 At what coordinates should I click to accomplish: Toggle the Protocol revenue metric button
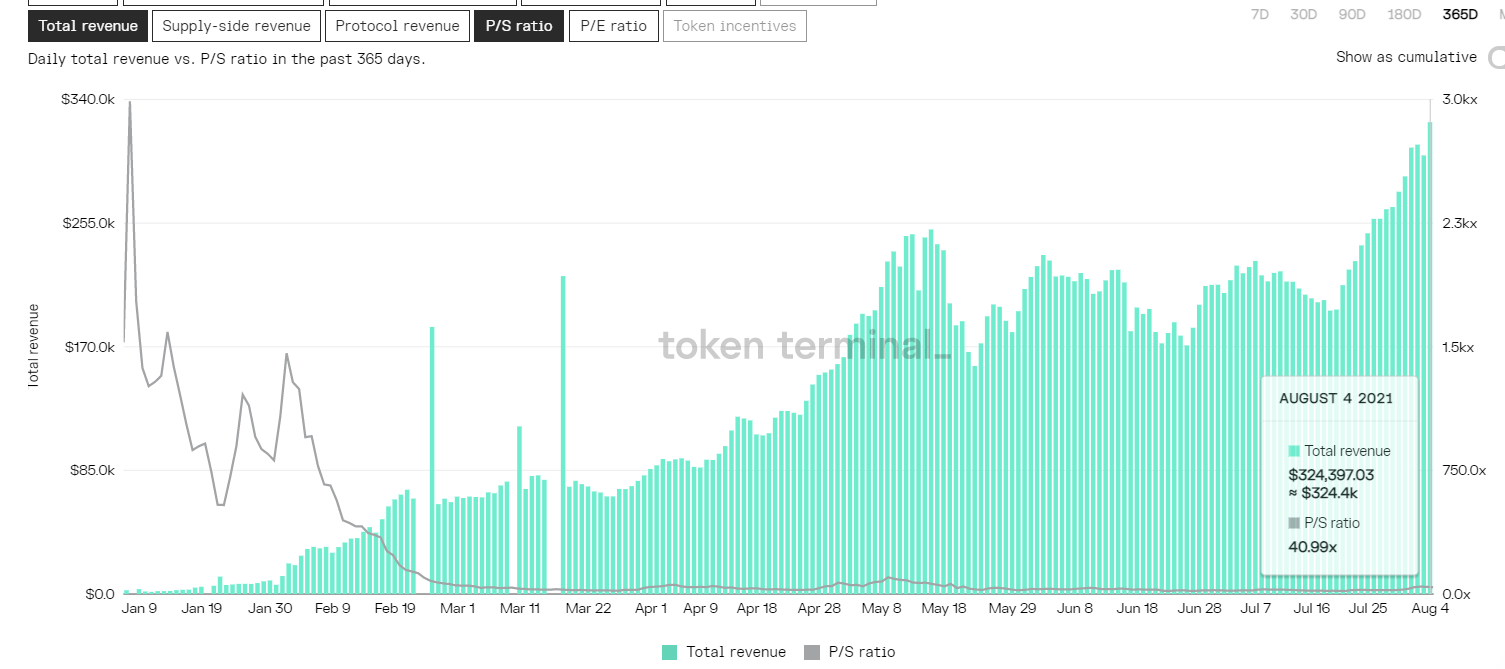coord(397,26)
